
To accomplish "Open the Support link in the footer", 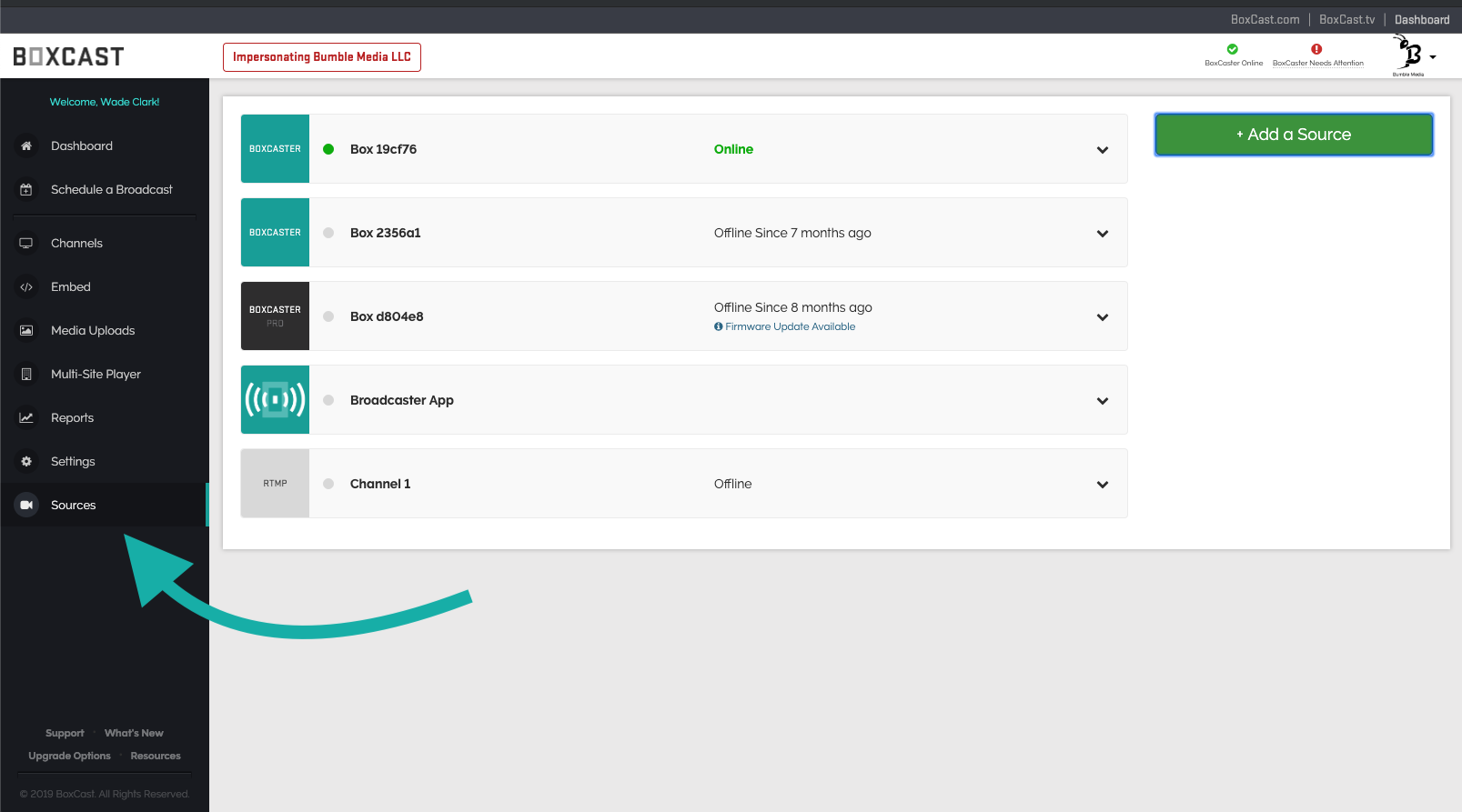I will [65, 733].
